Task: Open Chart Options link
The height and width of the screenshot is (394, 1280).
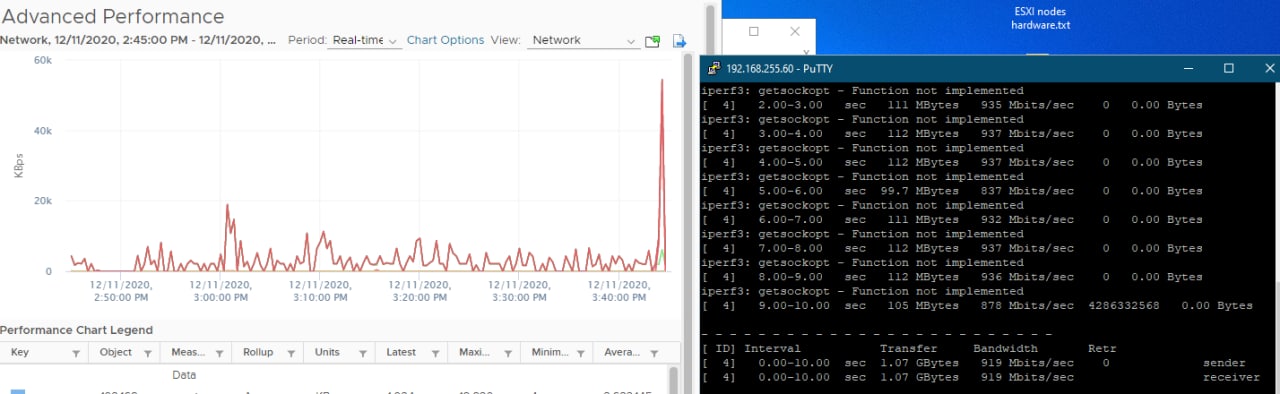Action: (445, 40)
